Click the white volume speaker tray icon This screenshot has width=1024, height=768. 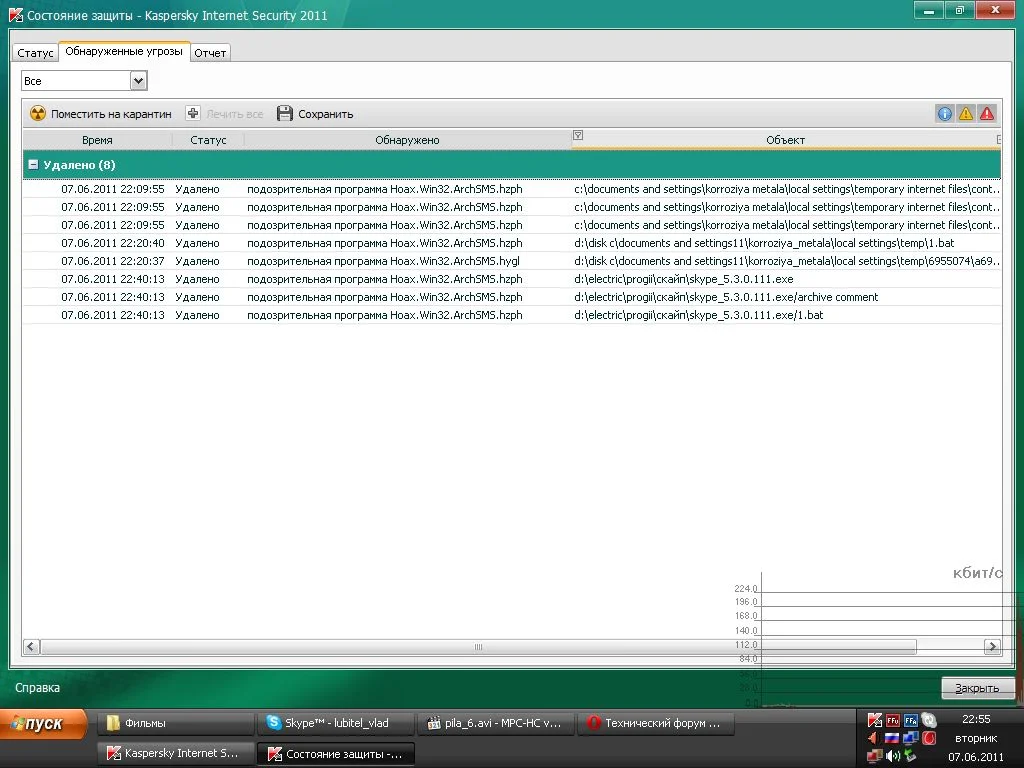click(x=892, y=756)
